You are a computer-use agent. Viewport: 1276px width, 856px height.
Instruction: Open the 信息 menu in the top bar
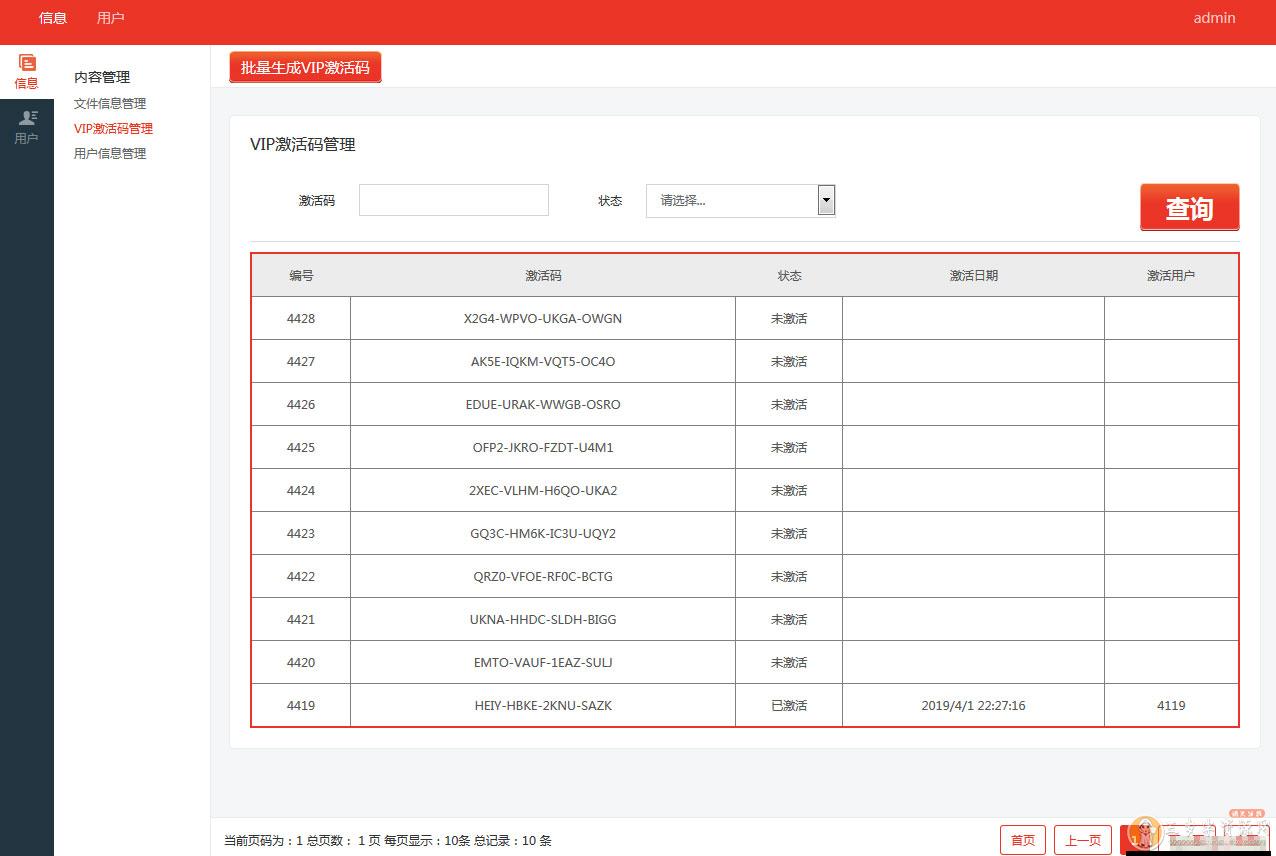click(53, 18)
